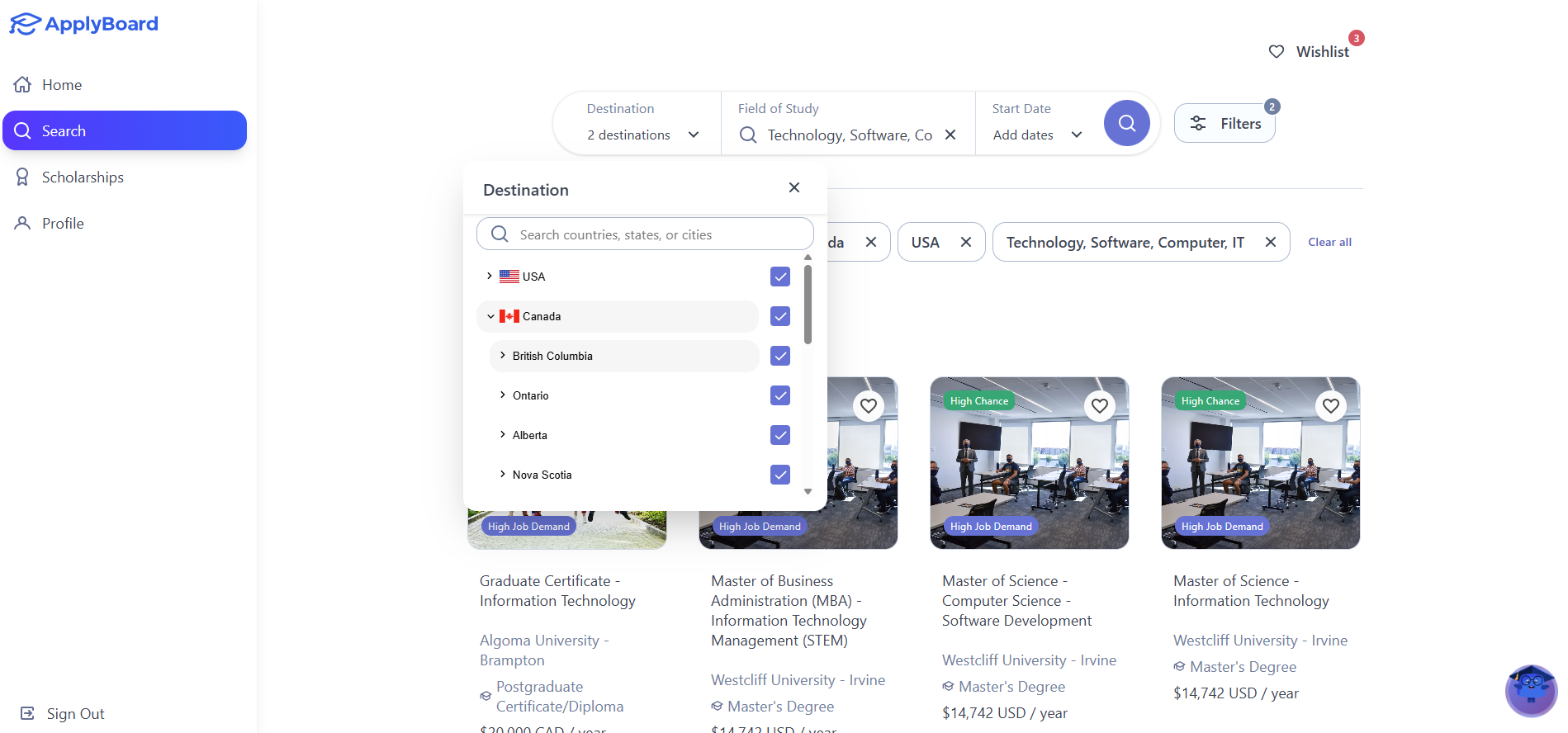Expand Nova Scotia province

tap(503, 474)
